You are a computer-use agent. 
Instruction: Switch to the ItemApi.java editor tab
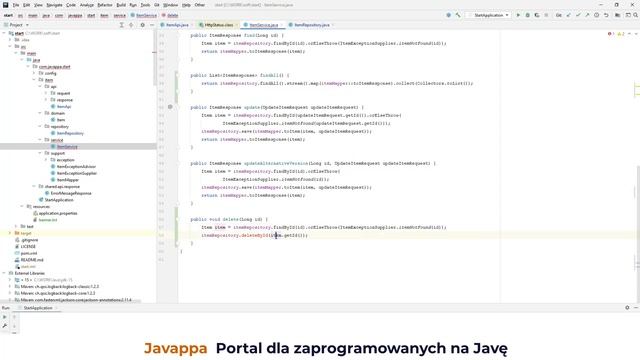tap(177, 25)
